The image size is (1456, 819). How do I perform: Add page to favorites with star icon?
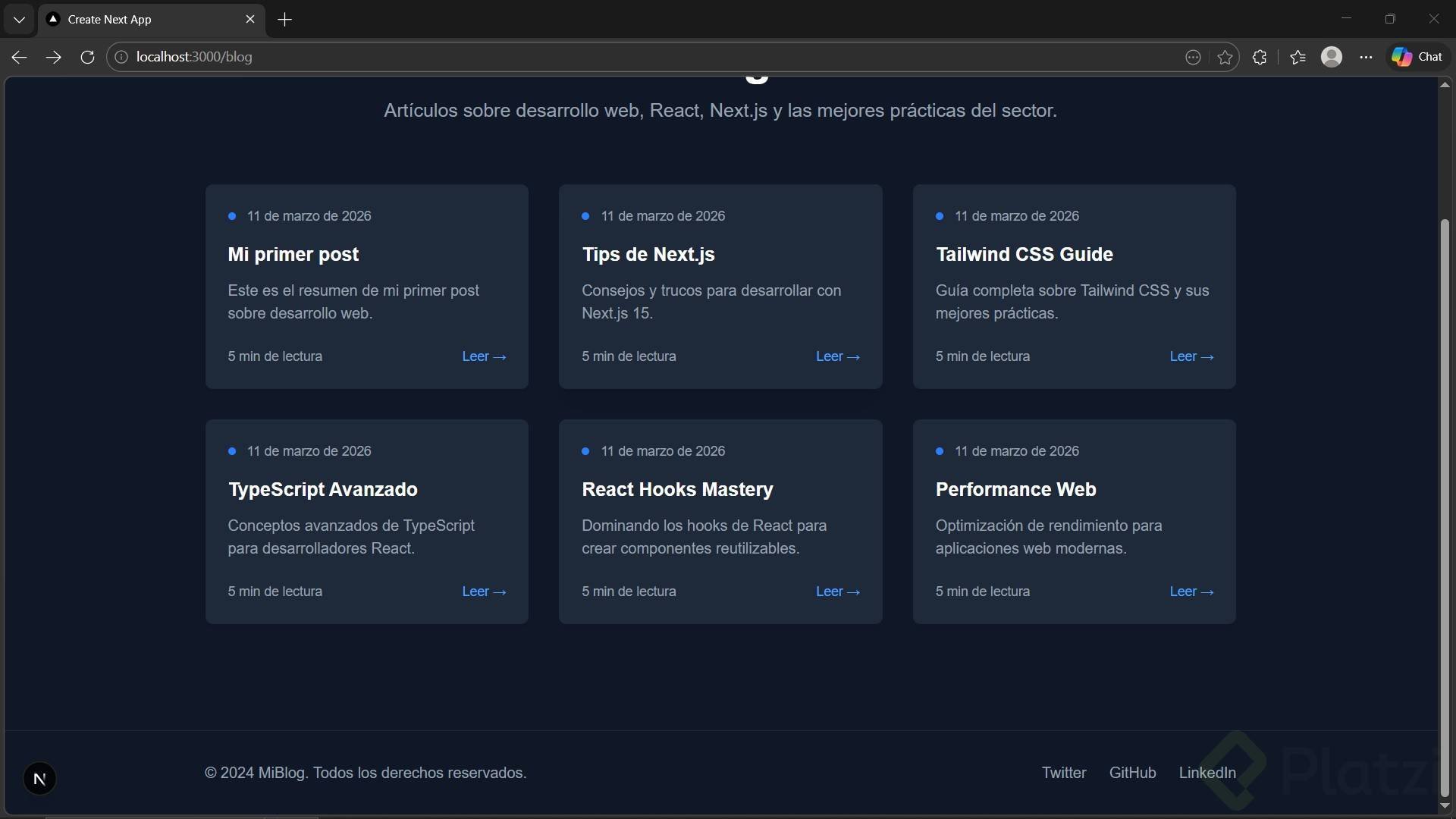[x=1225, y=57]
